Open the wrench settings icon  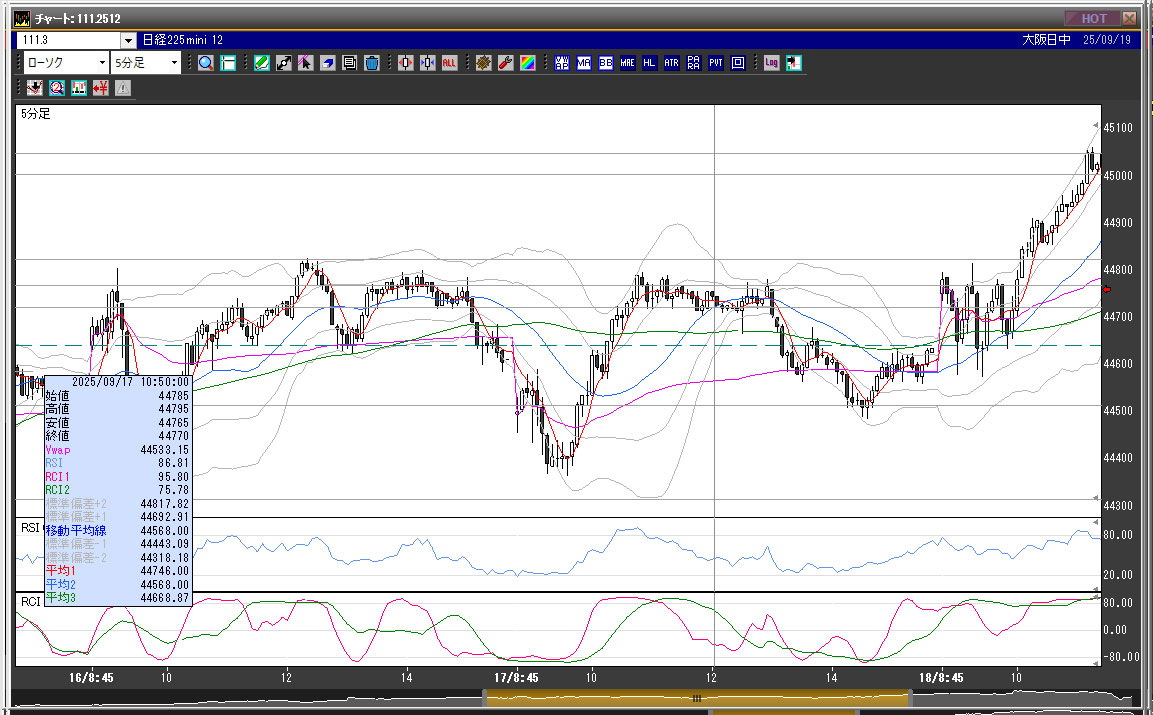pyautogui.click(x=505, y=63)
